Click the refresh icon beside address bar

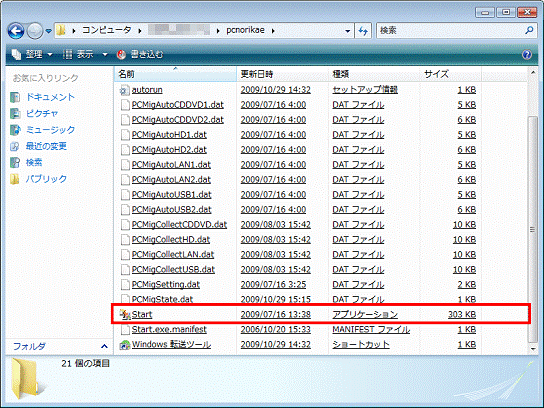363,31
